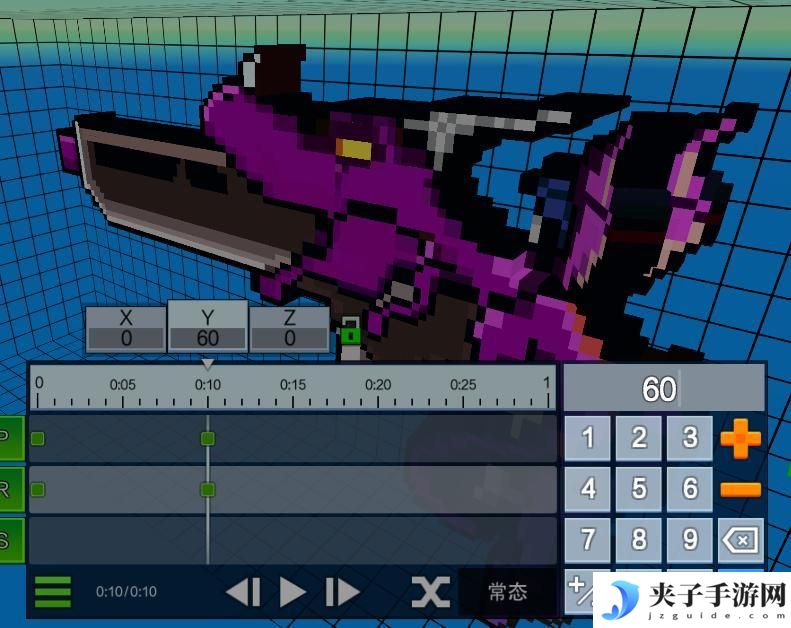Click the orange minus decrement icon
Viewport: 791px width, 628px height.
pyautogui.click(x=741, y=489)
